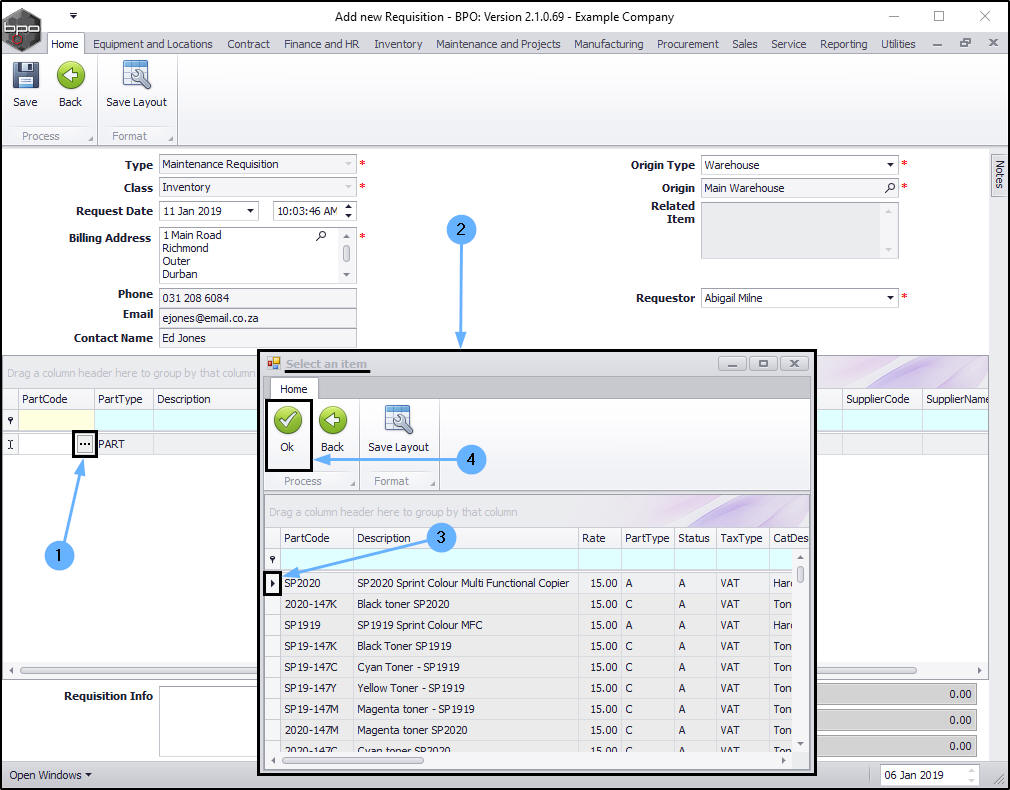Viewport: 1010px width, 790px height.
Task: Open the Inventory menu tab
Action: 398,44
